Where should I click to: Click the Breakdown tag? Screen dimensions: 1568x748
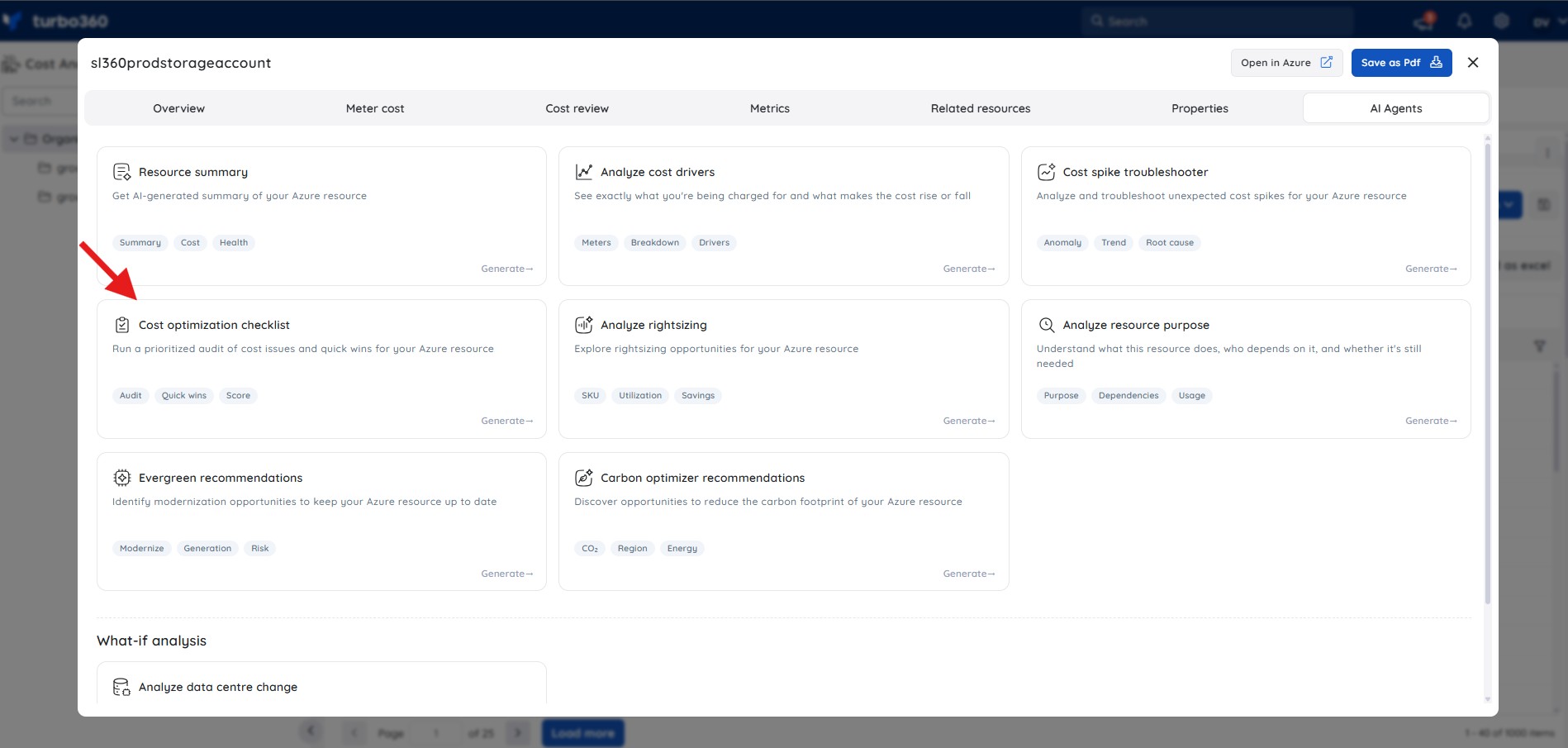[655, 242]
